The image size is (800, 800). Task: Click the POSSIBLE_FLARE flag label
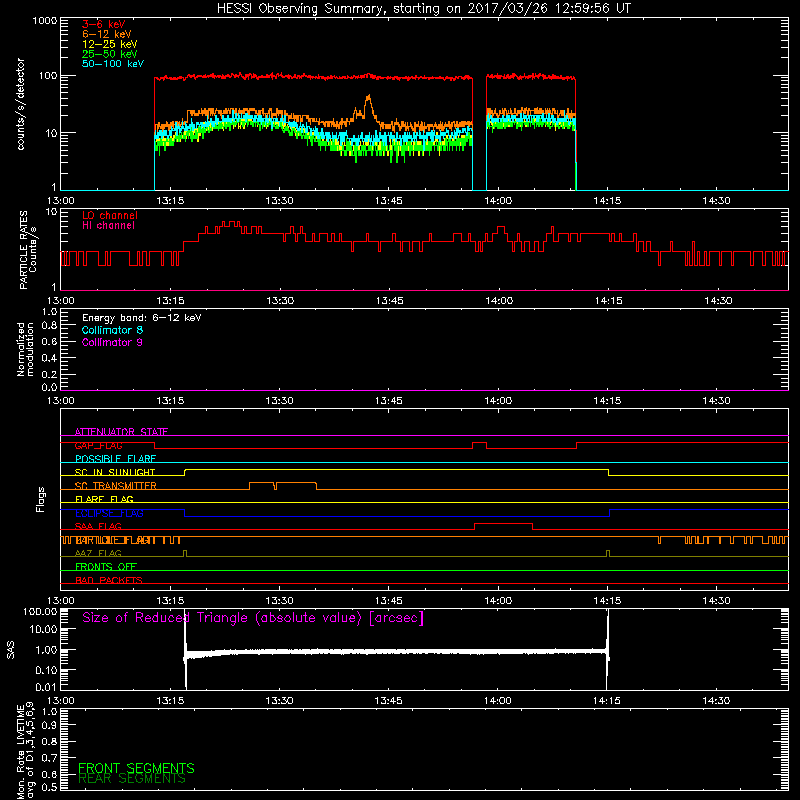pyautogui.click(x=115, y=459)
